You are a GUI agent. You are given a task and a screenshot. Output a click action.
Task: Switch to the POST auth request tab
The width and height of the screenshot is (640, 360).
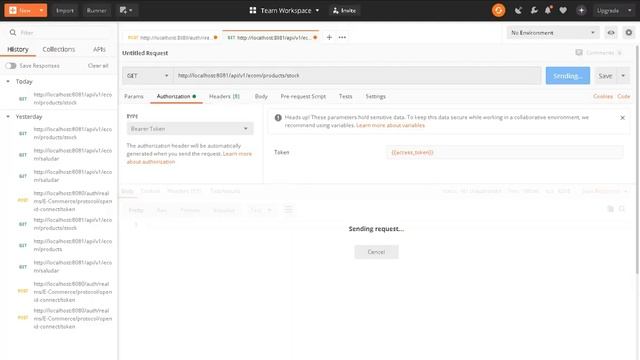[x=172, y=38]
